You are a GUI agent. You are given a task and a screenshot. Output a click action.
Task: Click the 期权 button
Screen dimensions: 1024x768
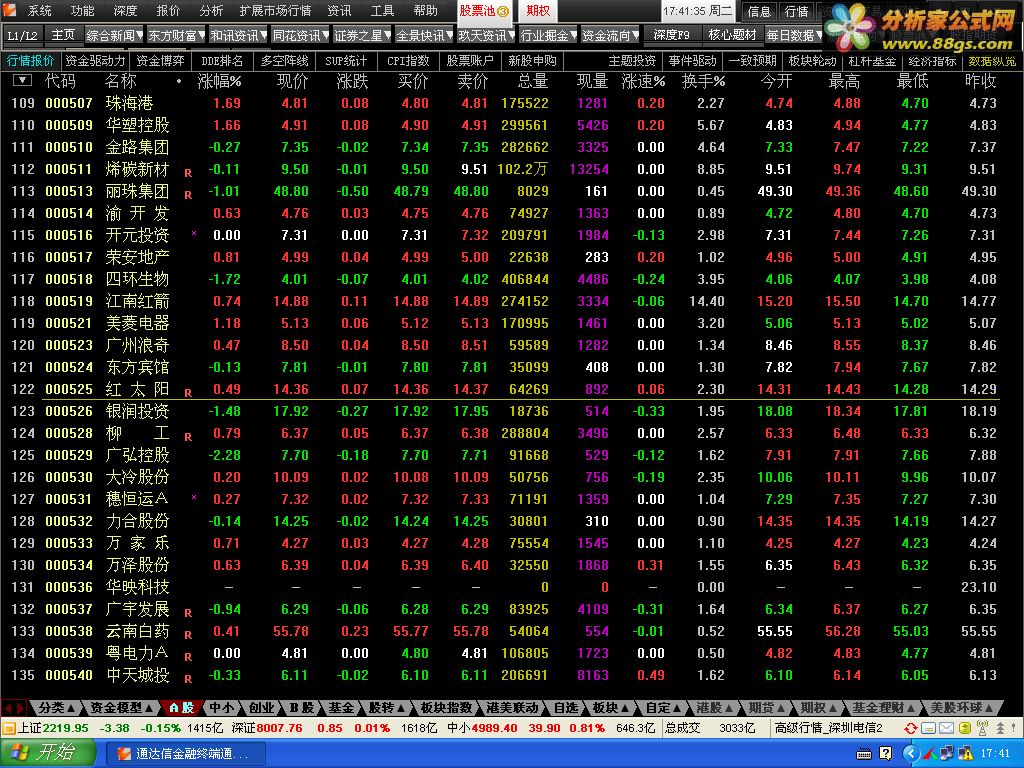(x=538, y=11)
